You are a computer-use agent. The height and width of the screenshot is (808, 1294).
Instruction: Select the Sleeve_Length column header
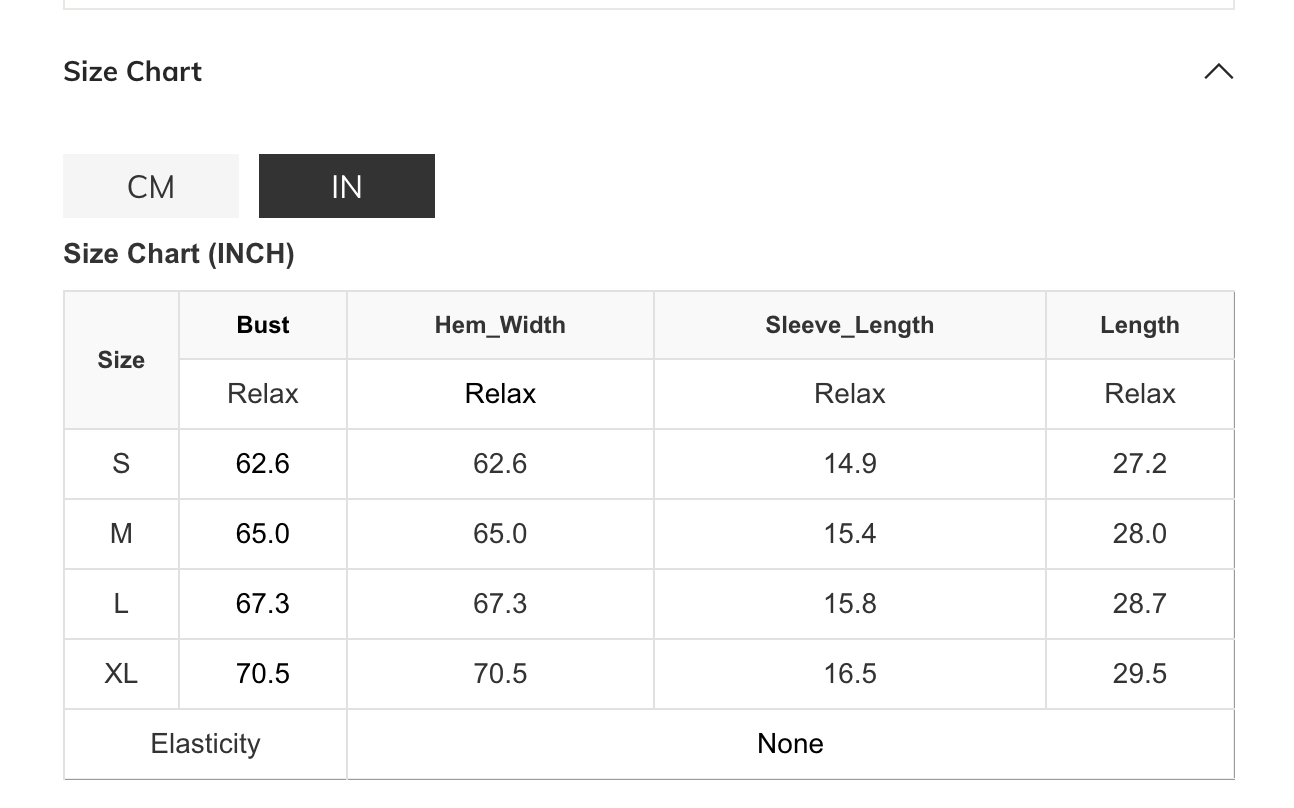(849, 325)
